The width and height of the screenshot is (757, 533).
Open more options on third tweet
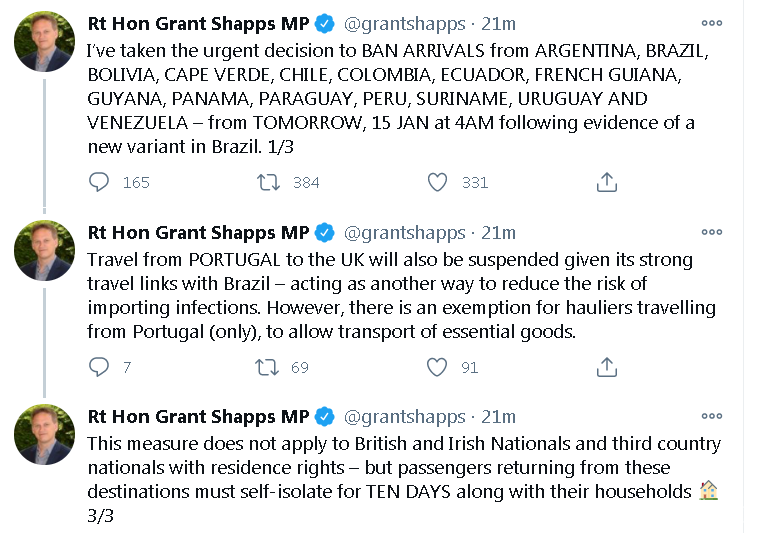click(712, 416)
